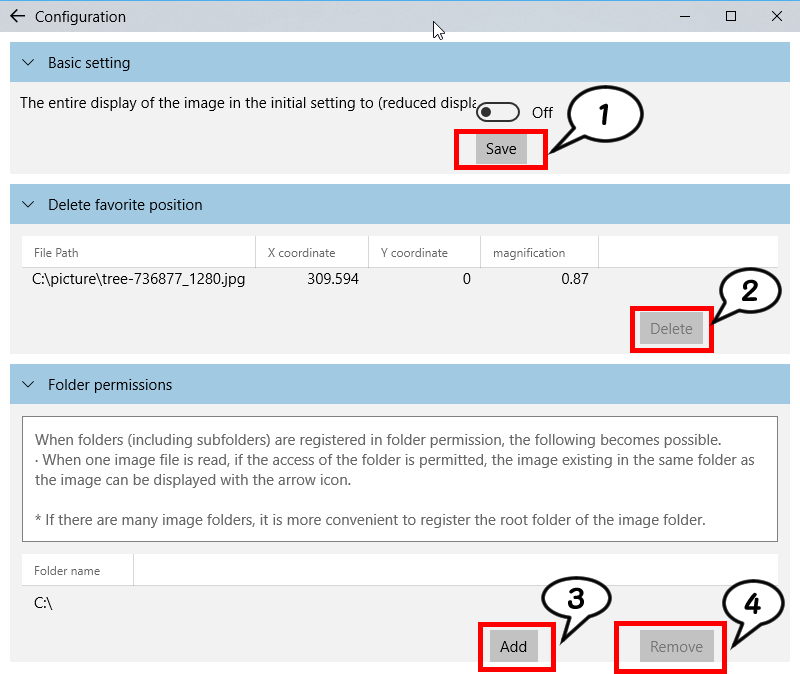Click the File Path column header
This screenshot has height=674, width=800.
[x=56, y=253]
